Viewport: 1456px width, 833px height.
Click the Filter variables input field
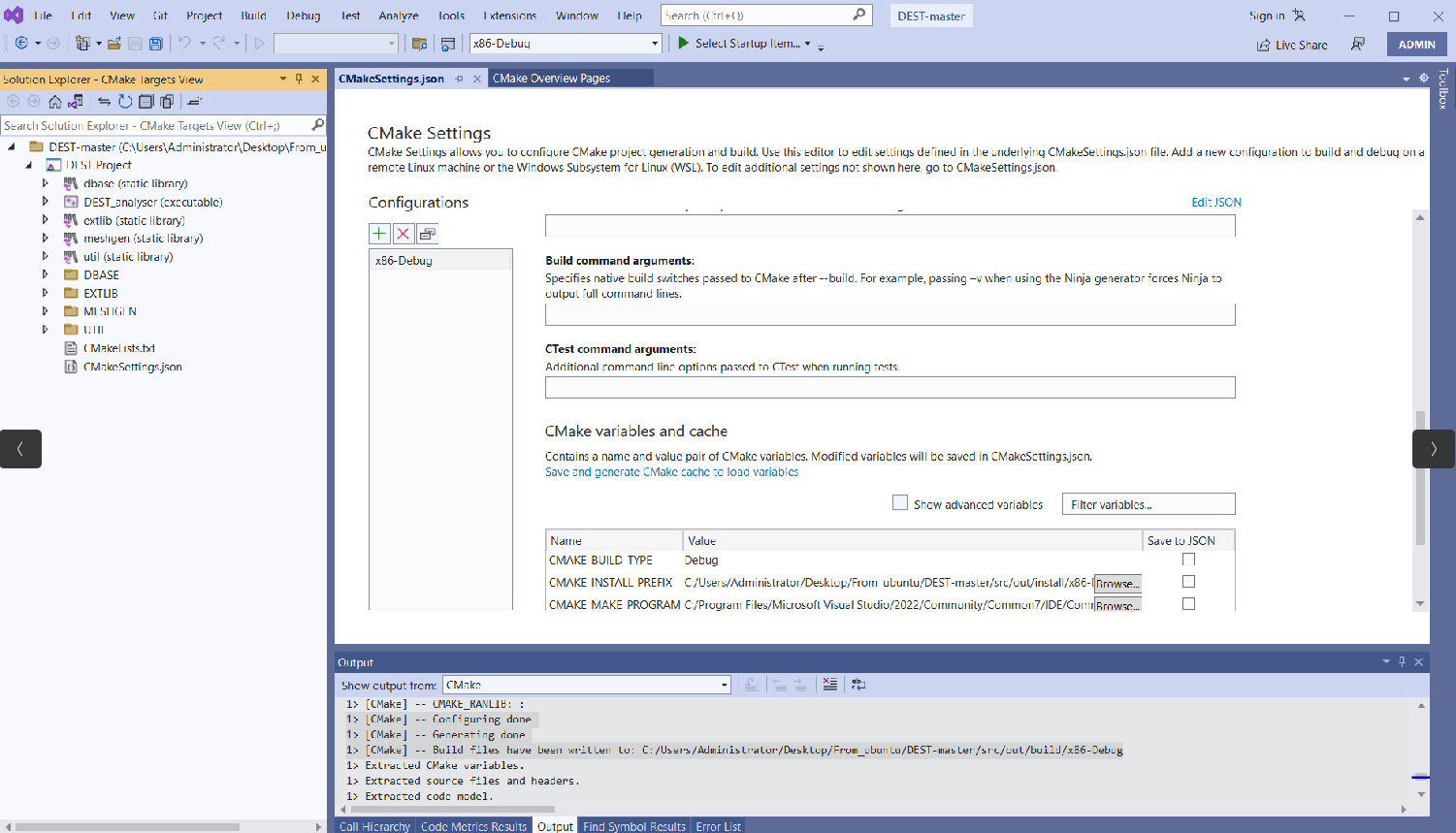pos(1149,504)
